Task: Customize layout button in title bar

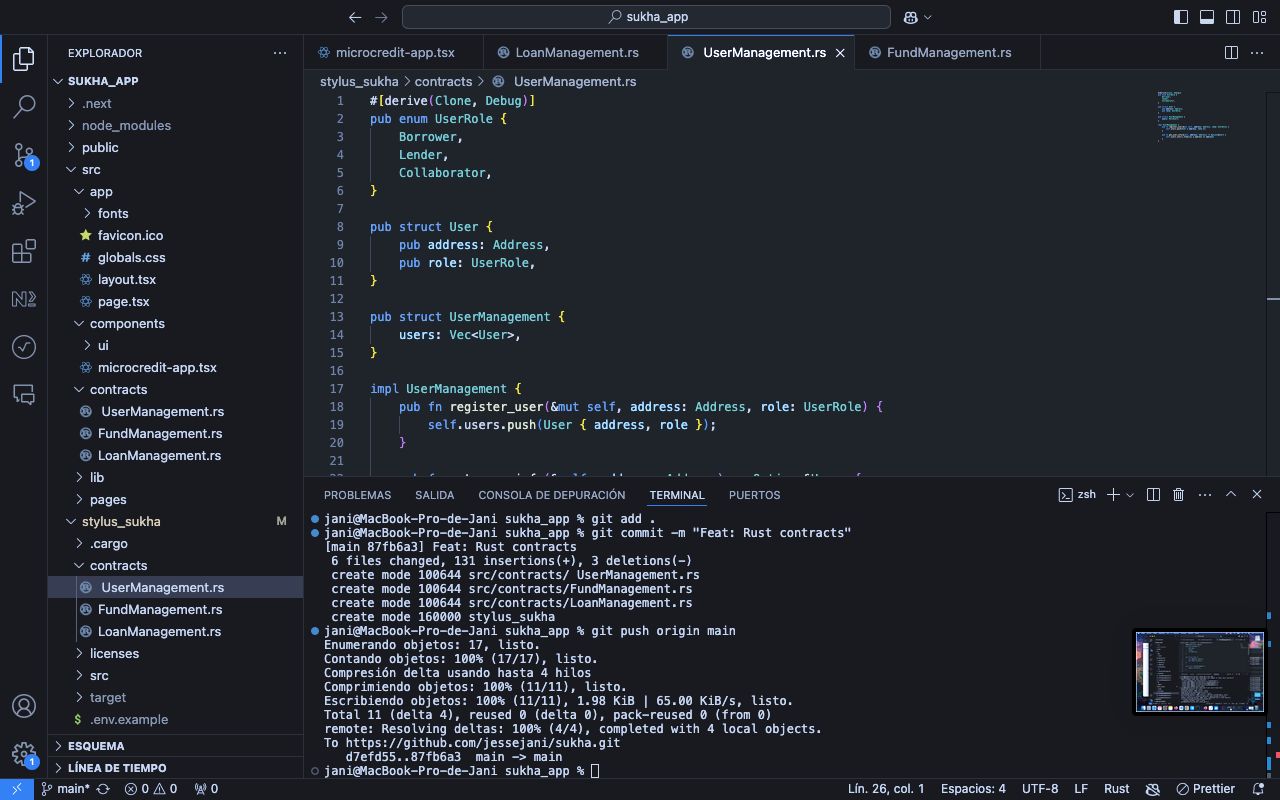Action: click(x=1259, y=17)
